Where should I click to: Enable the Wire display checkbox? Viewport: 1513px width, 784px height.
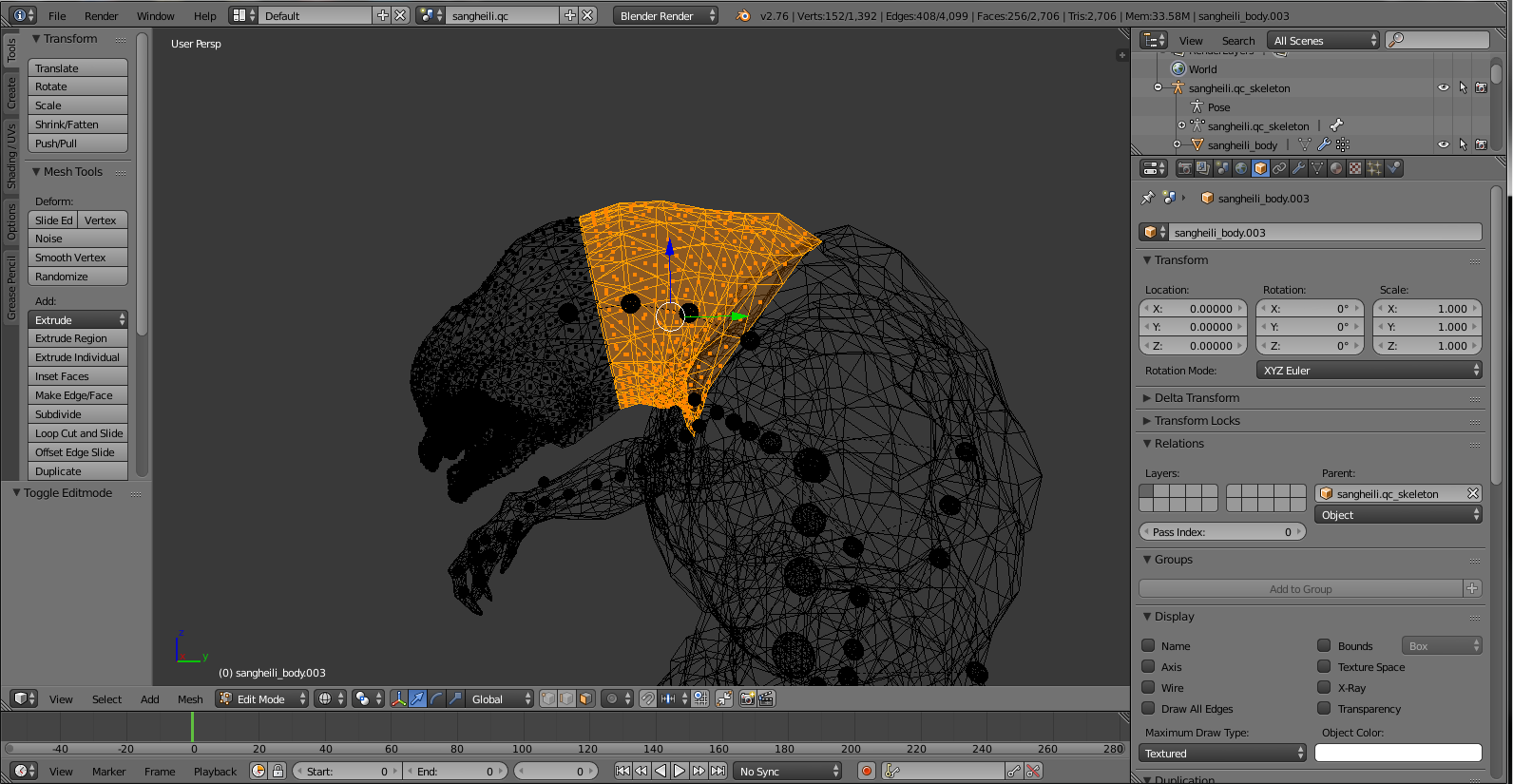point(1148,687)
